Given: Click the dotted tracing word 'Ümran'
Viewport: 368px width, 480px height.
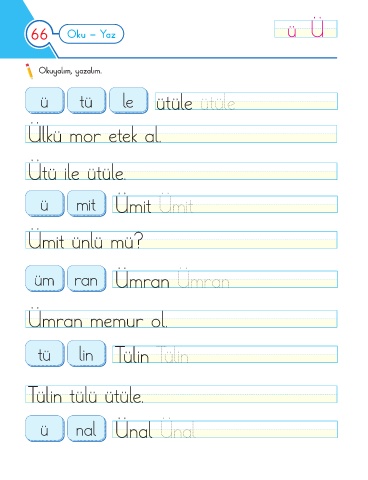Looking at the screenshot, I should pos(203,279).
